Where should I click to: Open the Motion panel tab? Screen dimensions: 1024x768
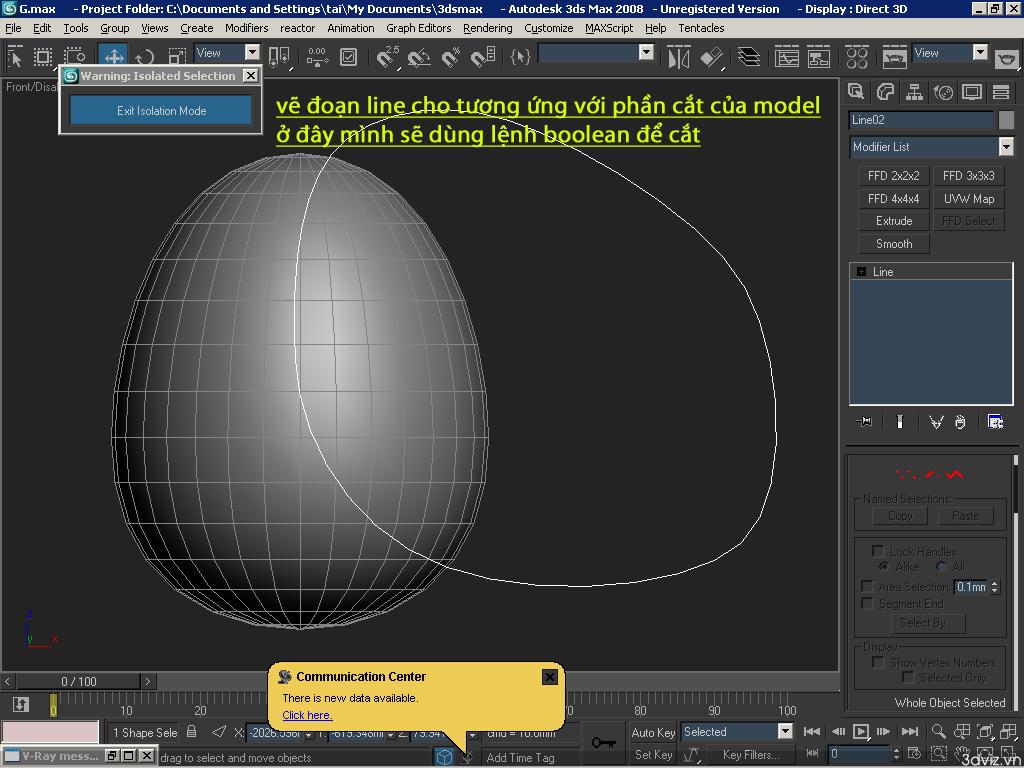tap(943, 93)
